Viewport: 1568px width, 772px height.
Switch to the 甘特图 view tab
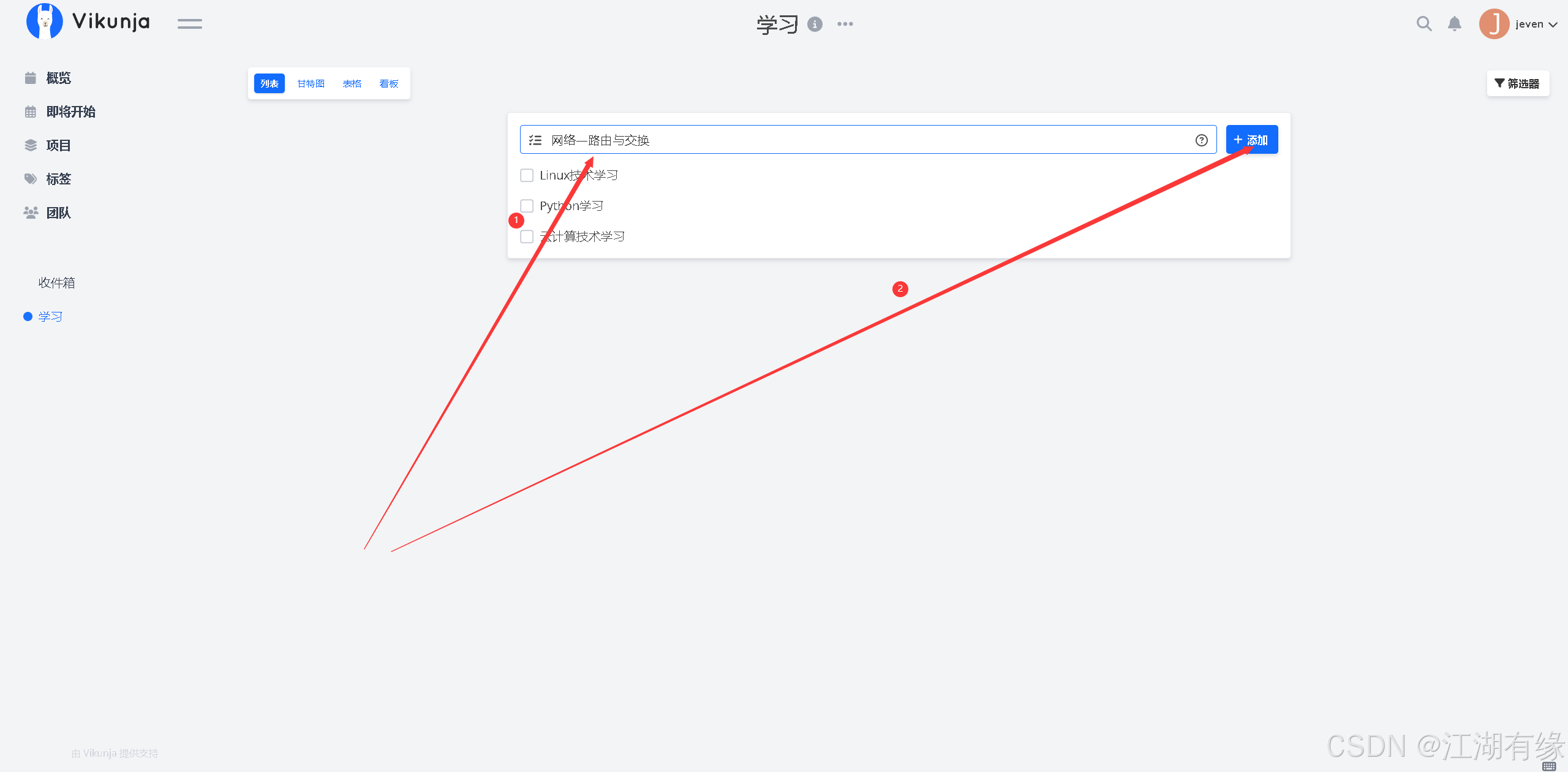[x=311, y=84]
